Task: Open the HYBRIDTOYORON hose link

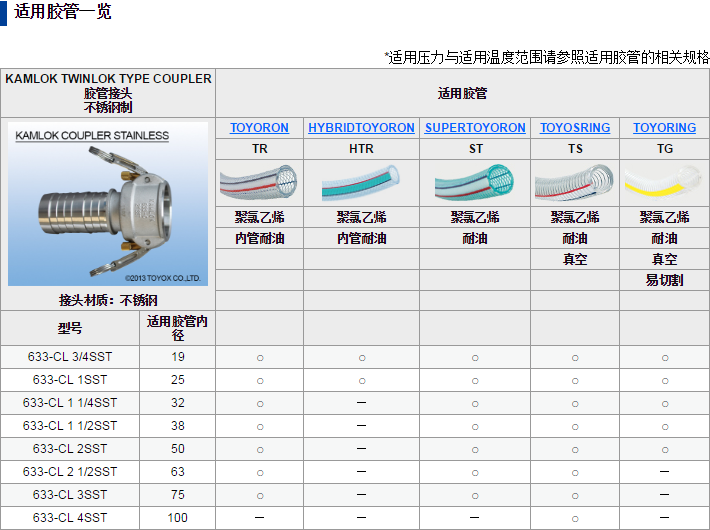Action: click(361, 128)
